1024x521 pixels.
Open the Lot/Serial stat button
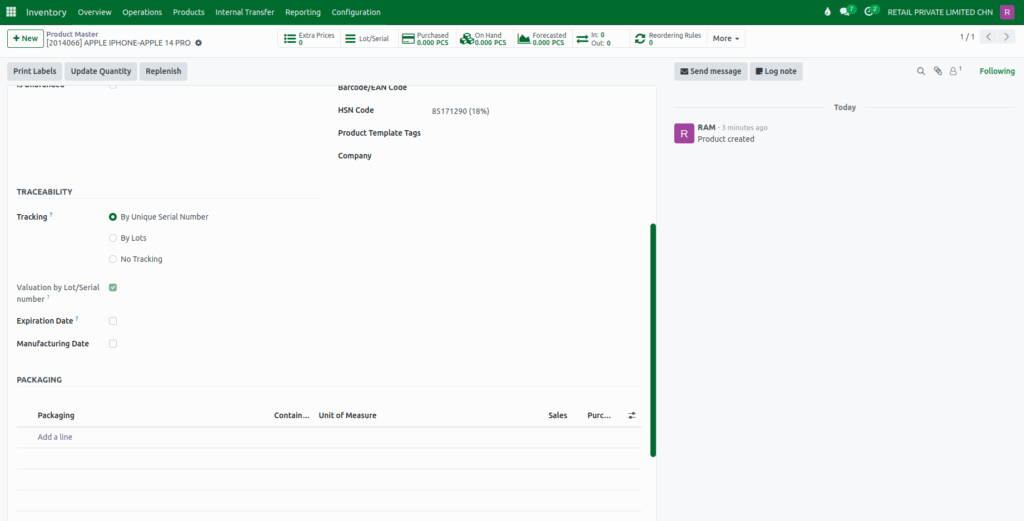tap(366, 39)
